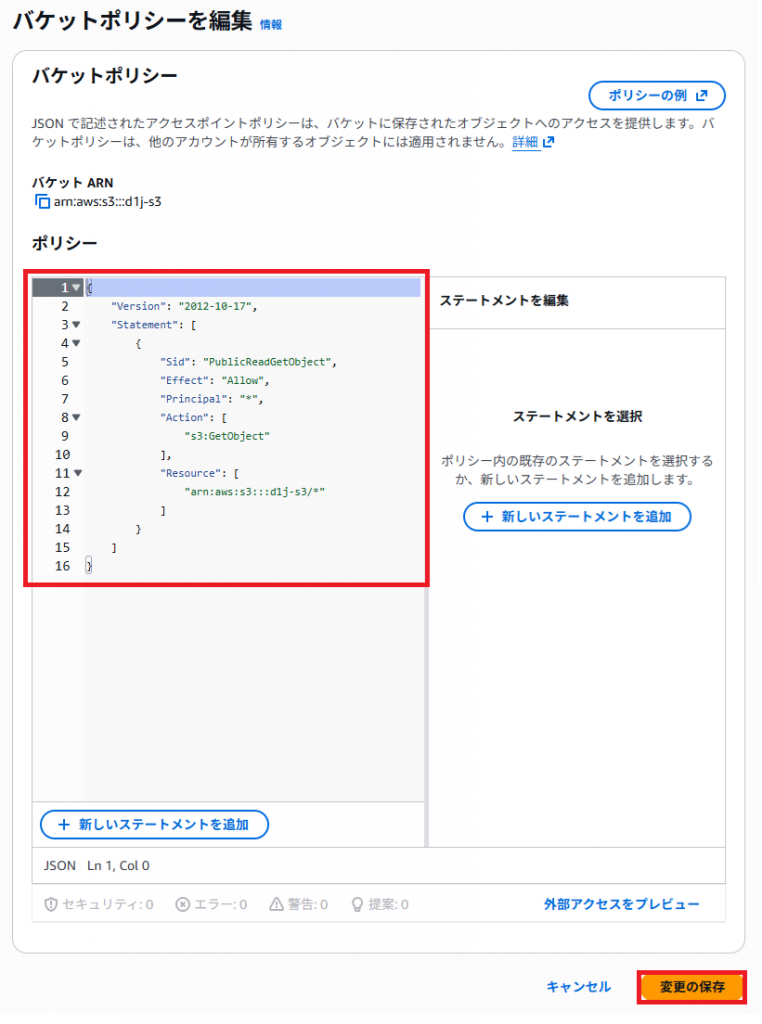This screenshot has width=762, height=1024.
Task: Collapse the Statement array on line 3
Action: point(77,325)
